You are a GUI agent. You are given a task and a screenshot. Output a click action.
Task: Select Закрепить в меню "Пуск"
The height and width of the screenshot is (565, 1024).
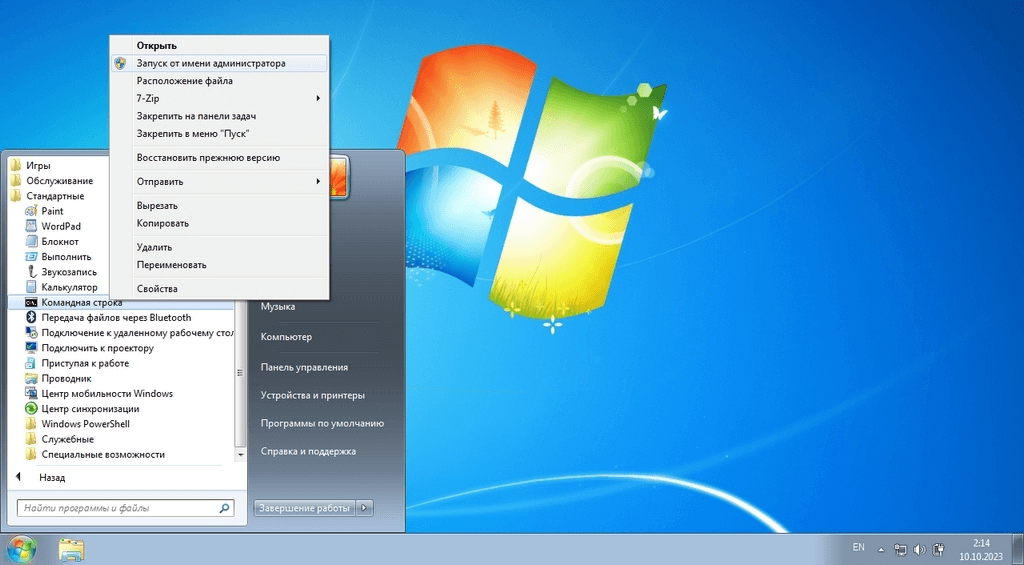click(x=219, y=133)
